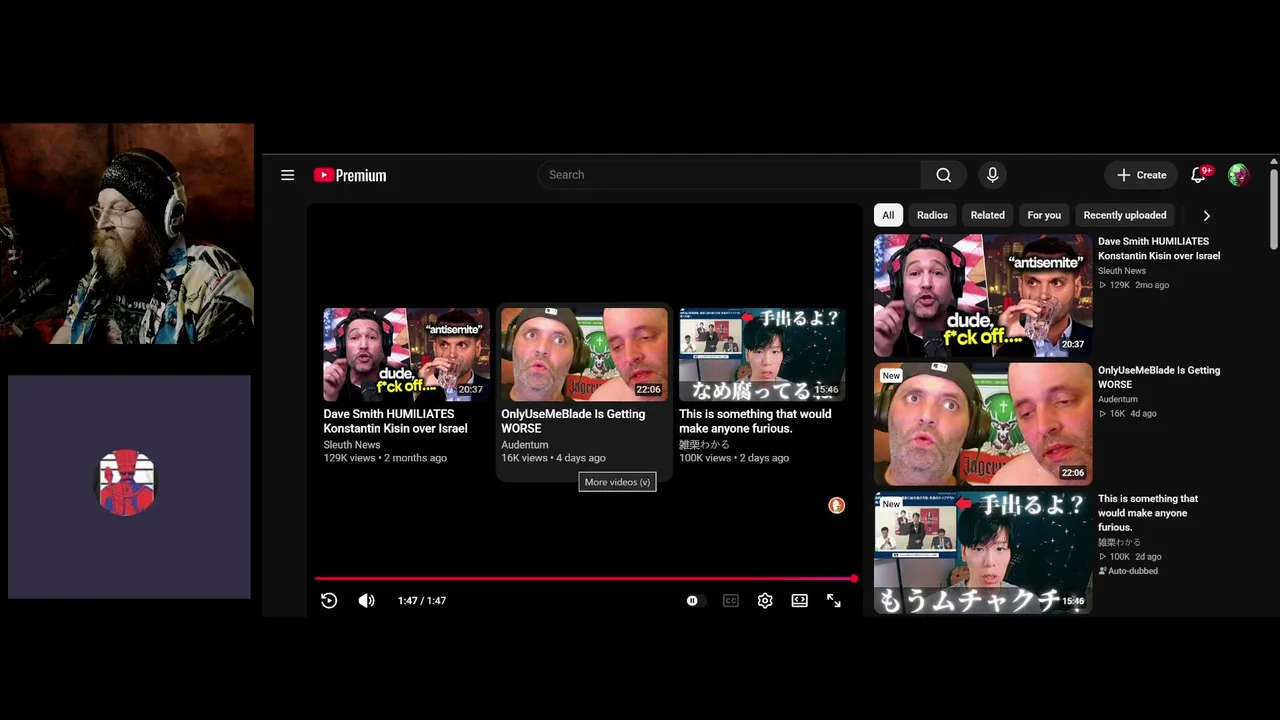Go to YouTube Premium home via logo
The width and height of the screenshot is (1280, 720).
350,175
